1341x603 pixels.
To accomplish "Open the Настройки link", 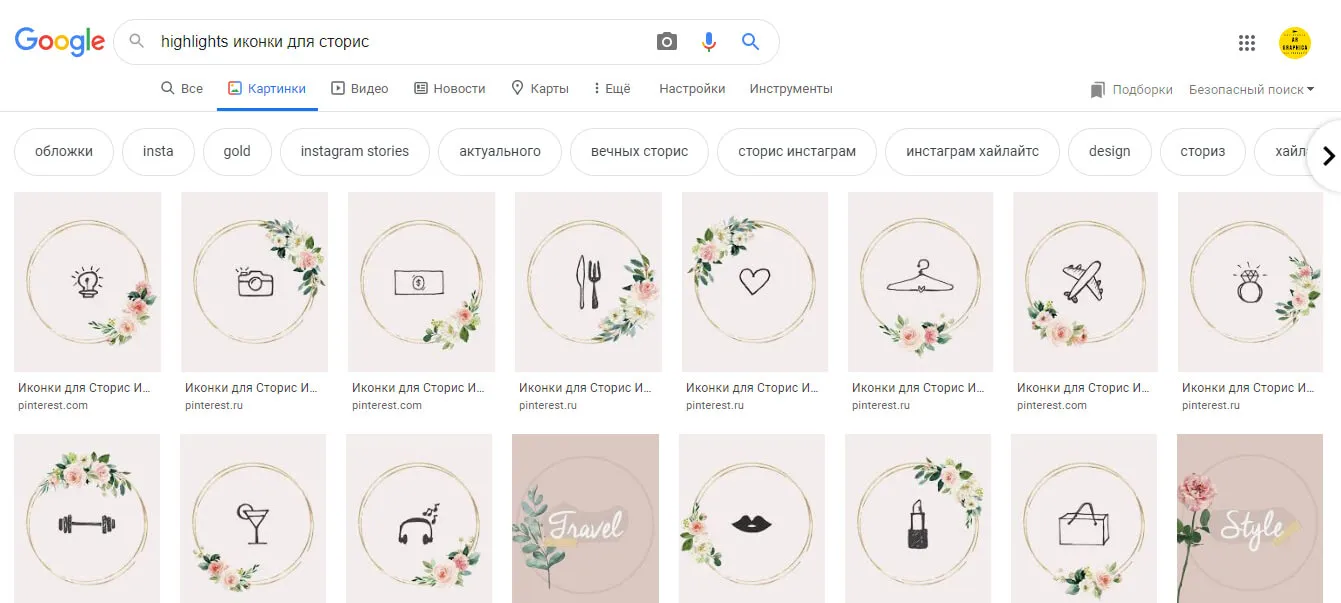I will [692, 88].
